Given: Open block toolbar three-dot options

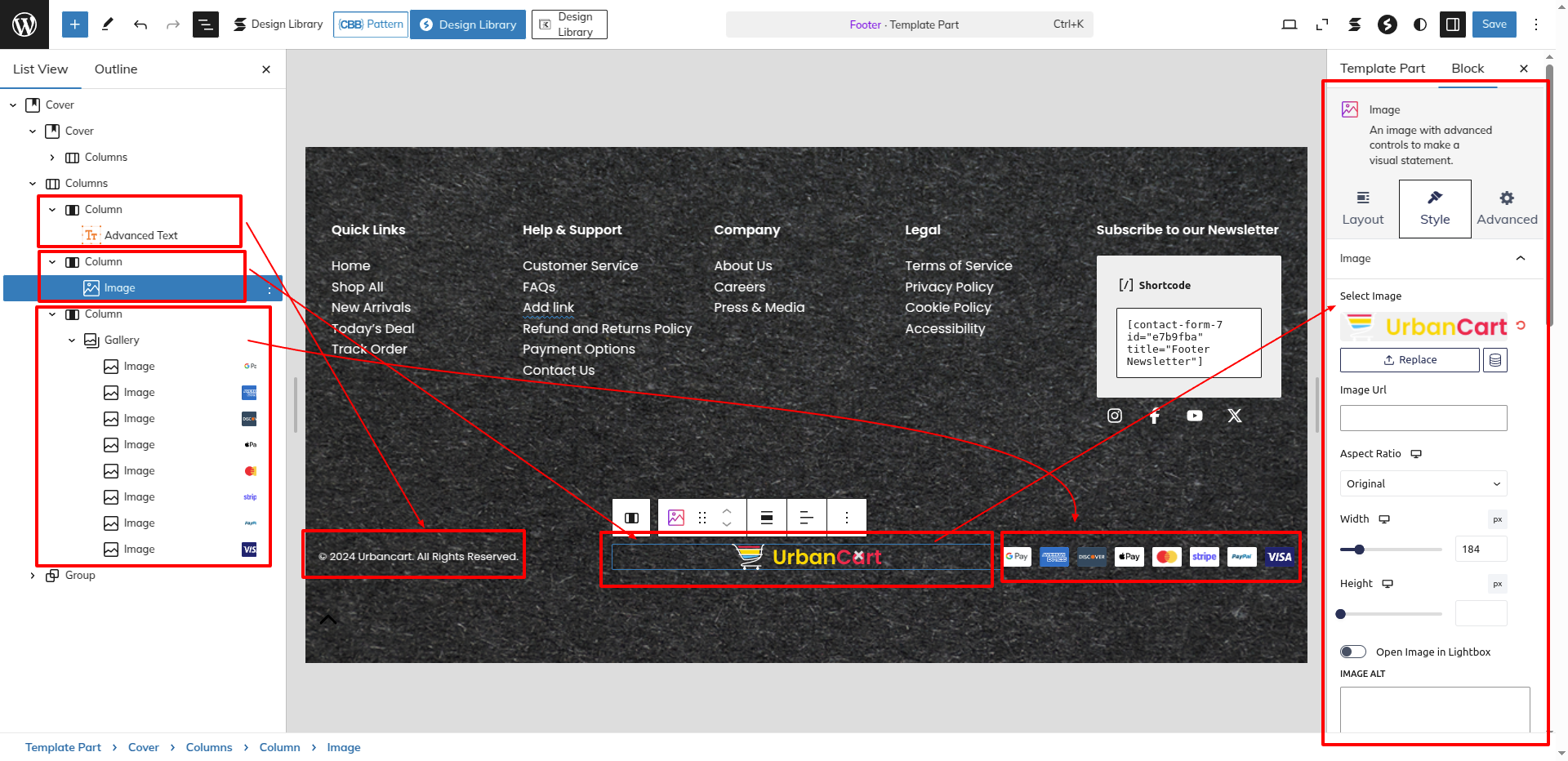Looking at the screenshot, I should pyautogui.click(x=847, y=518).
